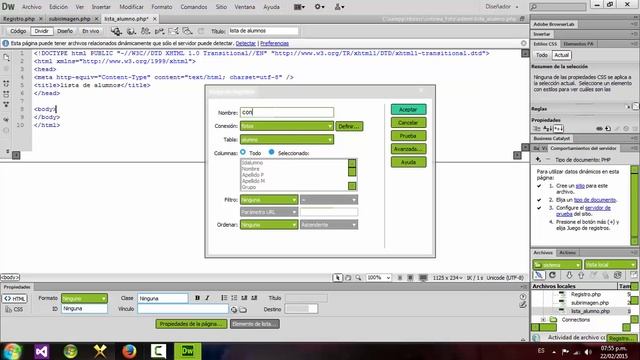
Task: Open Visual Studio from the taskbar
Action: (x=42, y=351)
